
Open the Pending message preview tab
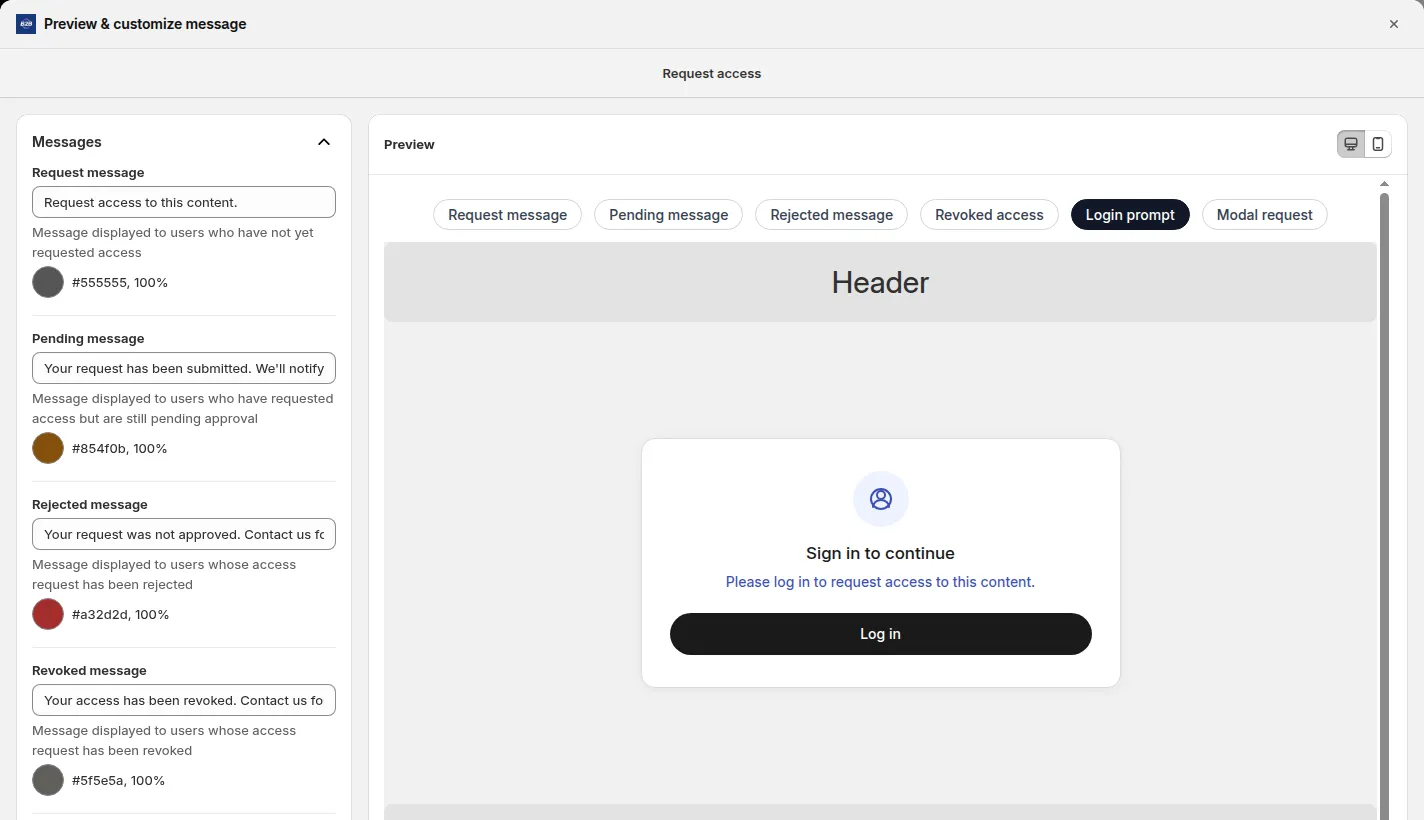(669, 215)
